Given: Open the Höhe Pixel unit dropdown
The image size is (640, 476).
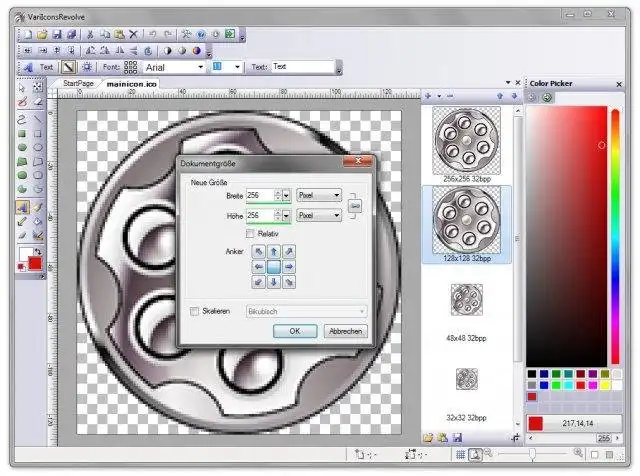Looking at the screenshot, I should pos(319,215).
